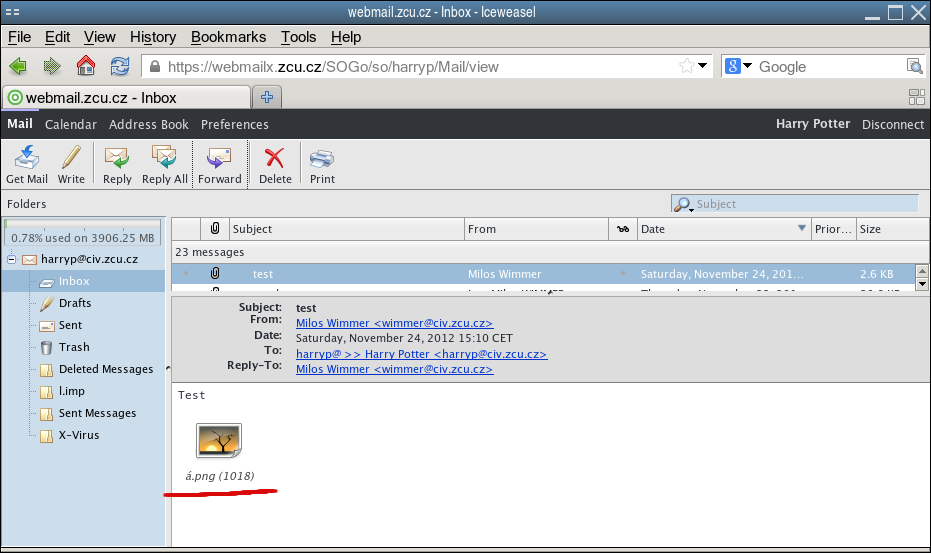931x553 pixels.
Task: Reply to the selected message
Action: coord(117,164)
